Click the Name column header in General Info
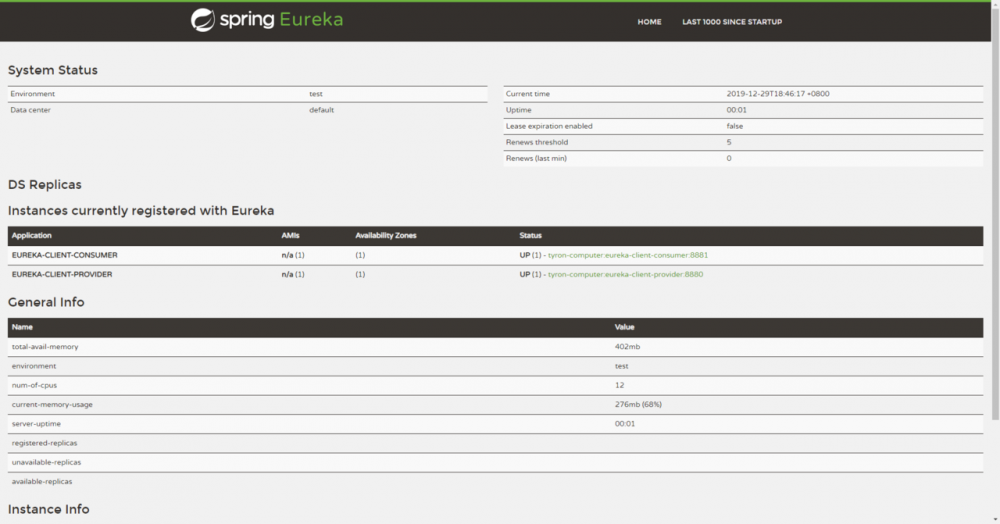This screenshot has height=524, width=1000. click(x=22, y=327)
